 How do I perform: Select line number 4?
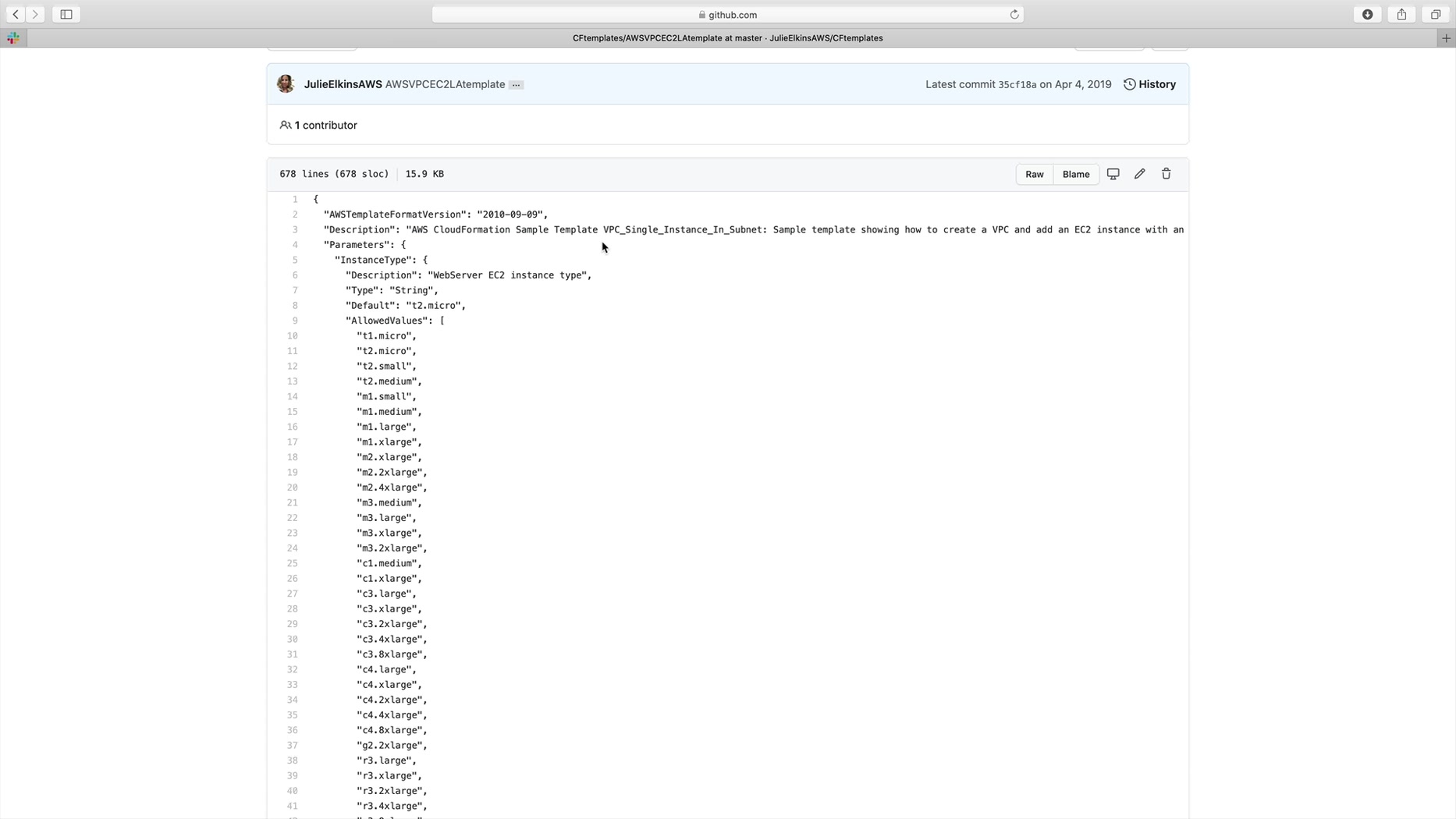pos(295,245)
